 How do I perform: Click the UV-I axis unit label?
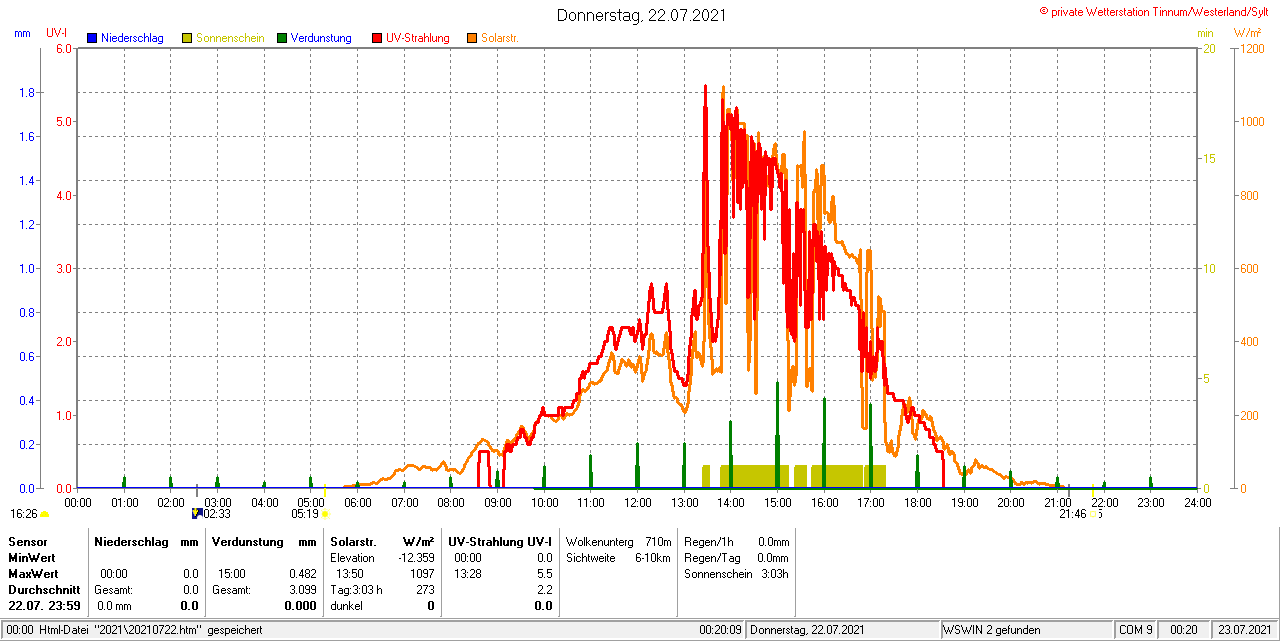pyautogui.click(x=57, y=33)
